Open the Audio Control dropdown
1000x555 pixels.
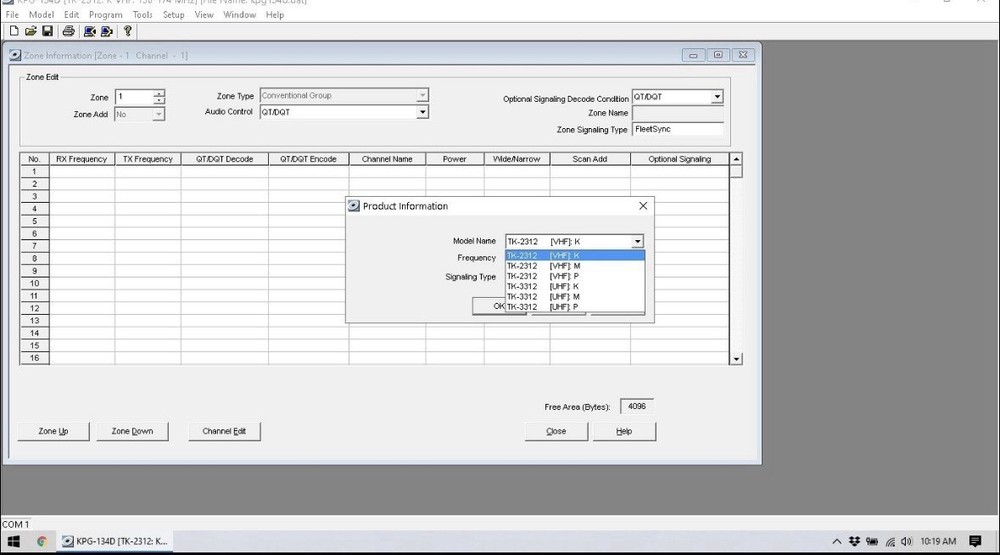pyautogui.click(x=422, y=112)
